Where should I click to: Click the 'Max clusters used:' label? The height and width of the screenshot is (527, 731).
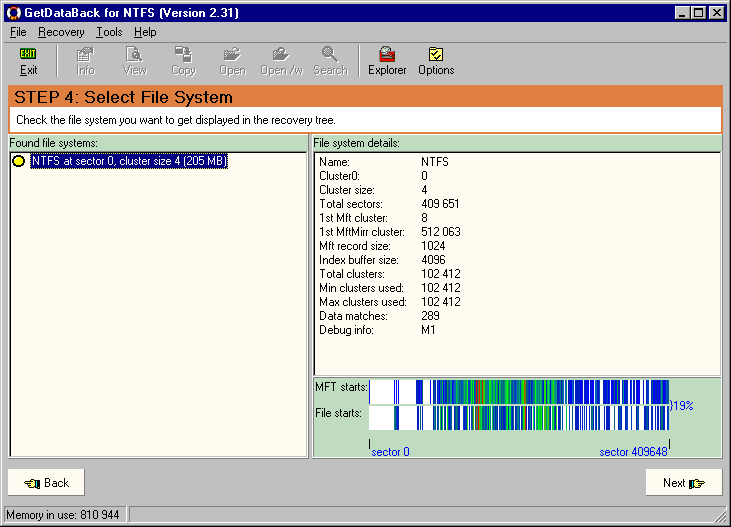pyautogui.click(x=363, y=302)
